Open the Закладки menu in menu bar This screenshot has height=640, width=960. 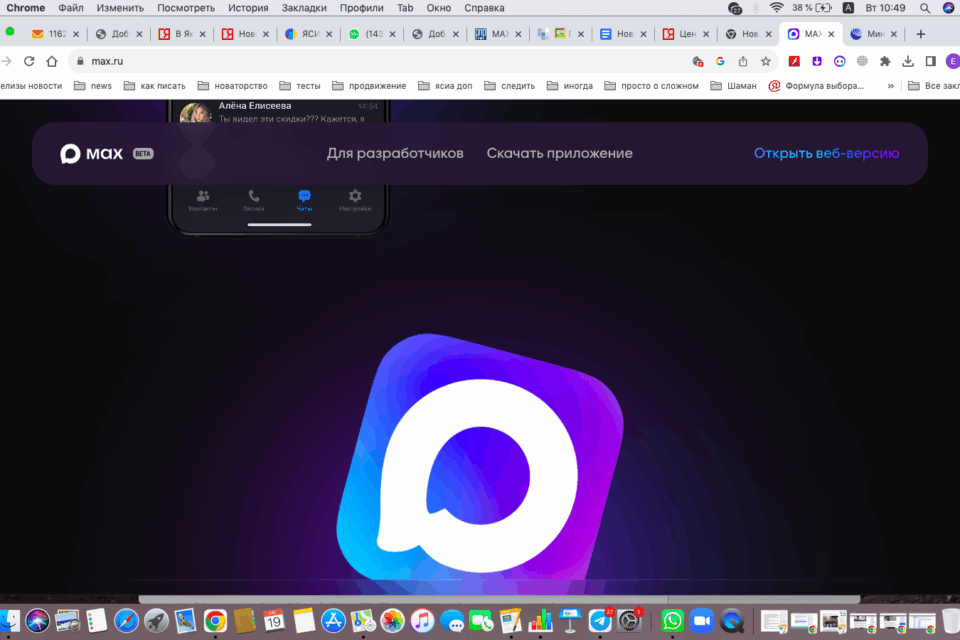[x=304, y=8]
